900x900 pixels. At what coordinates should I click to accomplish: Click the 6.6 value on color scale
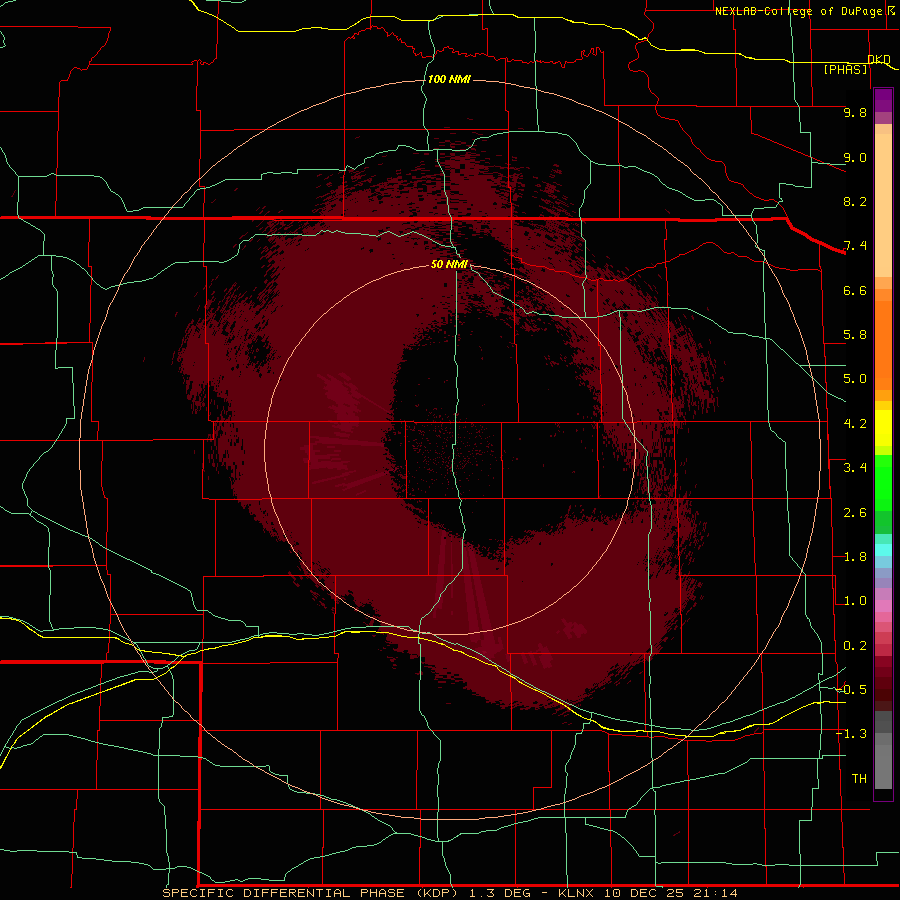point(855,290)
